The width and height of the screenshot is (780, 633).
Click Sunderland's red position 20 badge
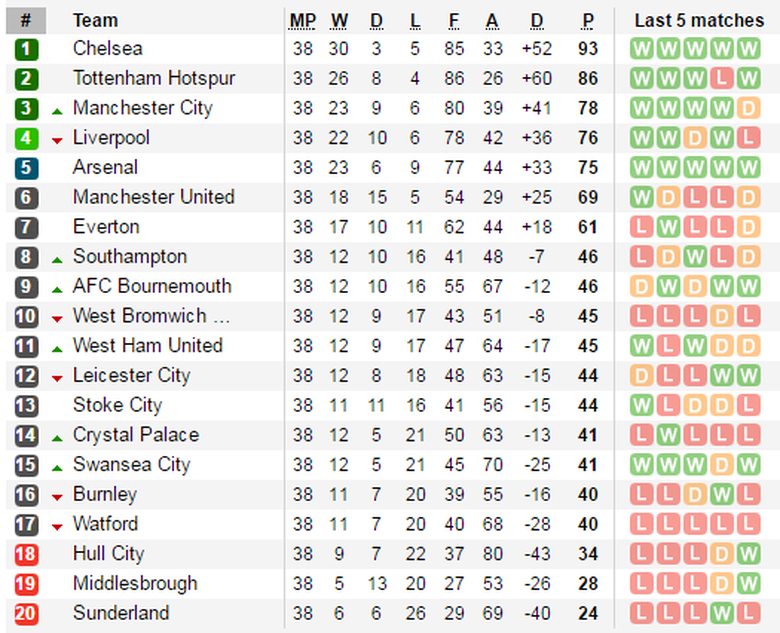(x=27, y=613)
